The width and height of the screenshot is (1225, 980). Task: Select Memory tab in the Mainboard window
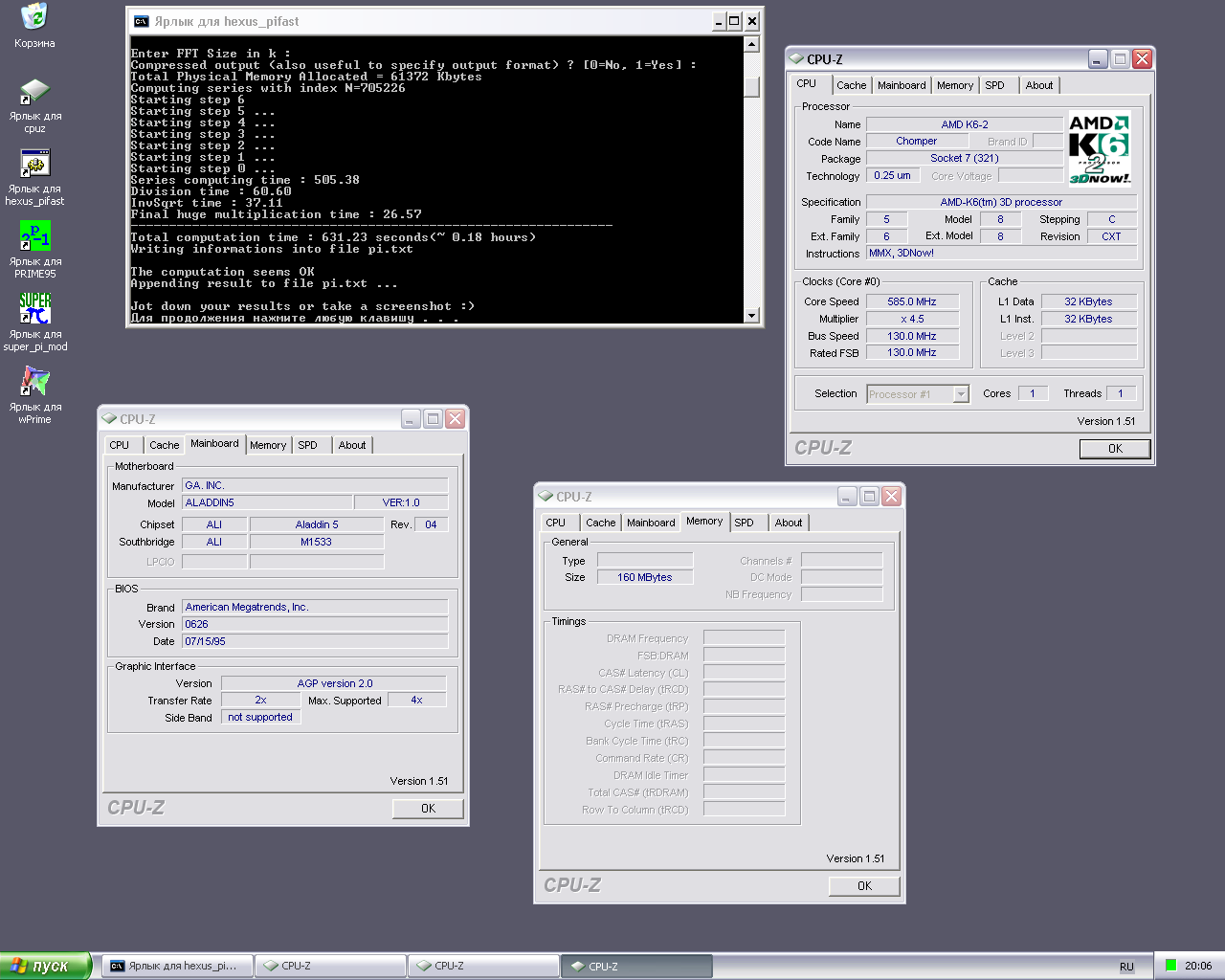tap(268, 445)
